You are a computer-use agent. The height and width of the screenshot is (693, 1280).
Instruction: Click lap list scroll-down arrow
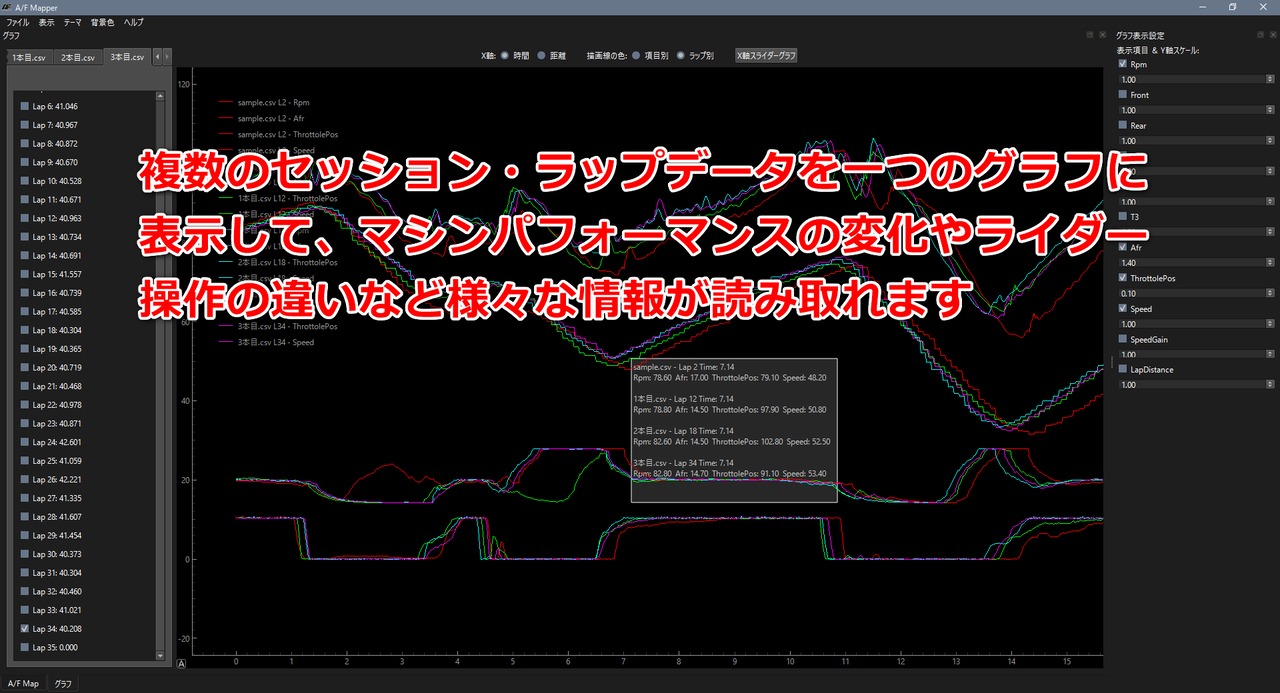tap(161, 656)
